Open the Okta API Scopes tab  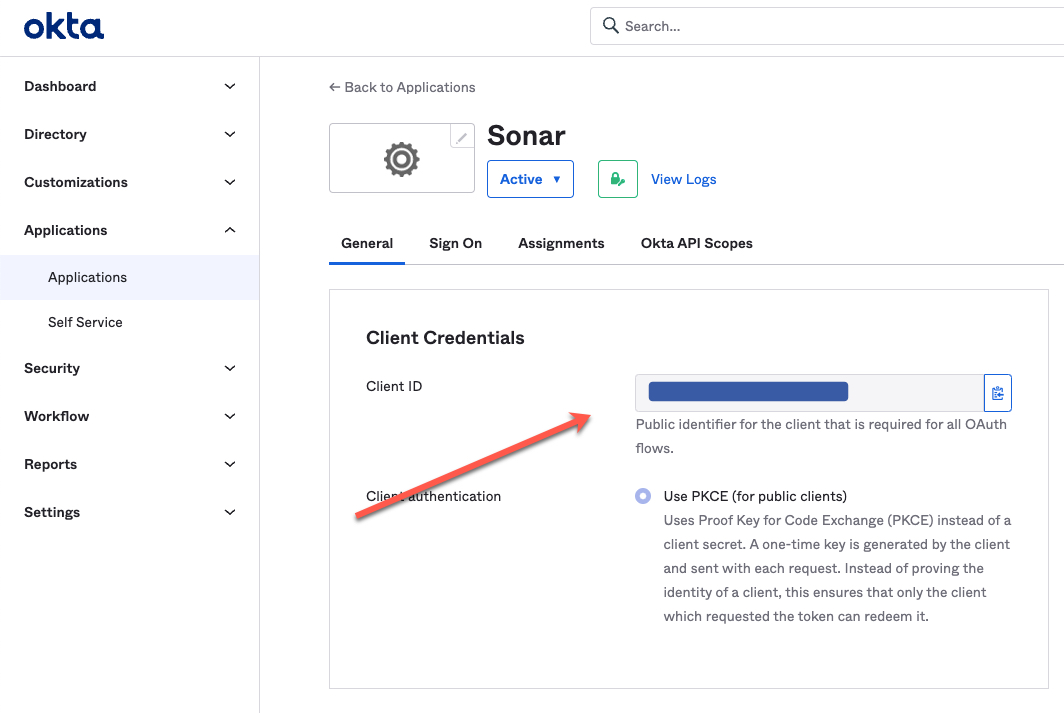697,244
